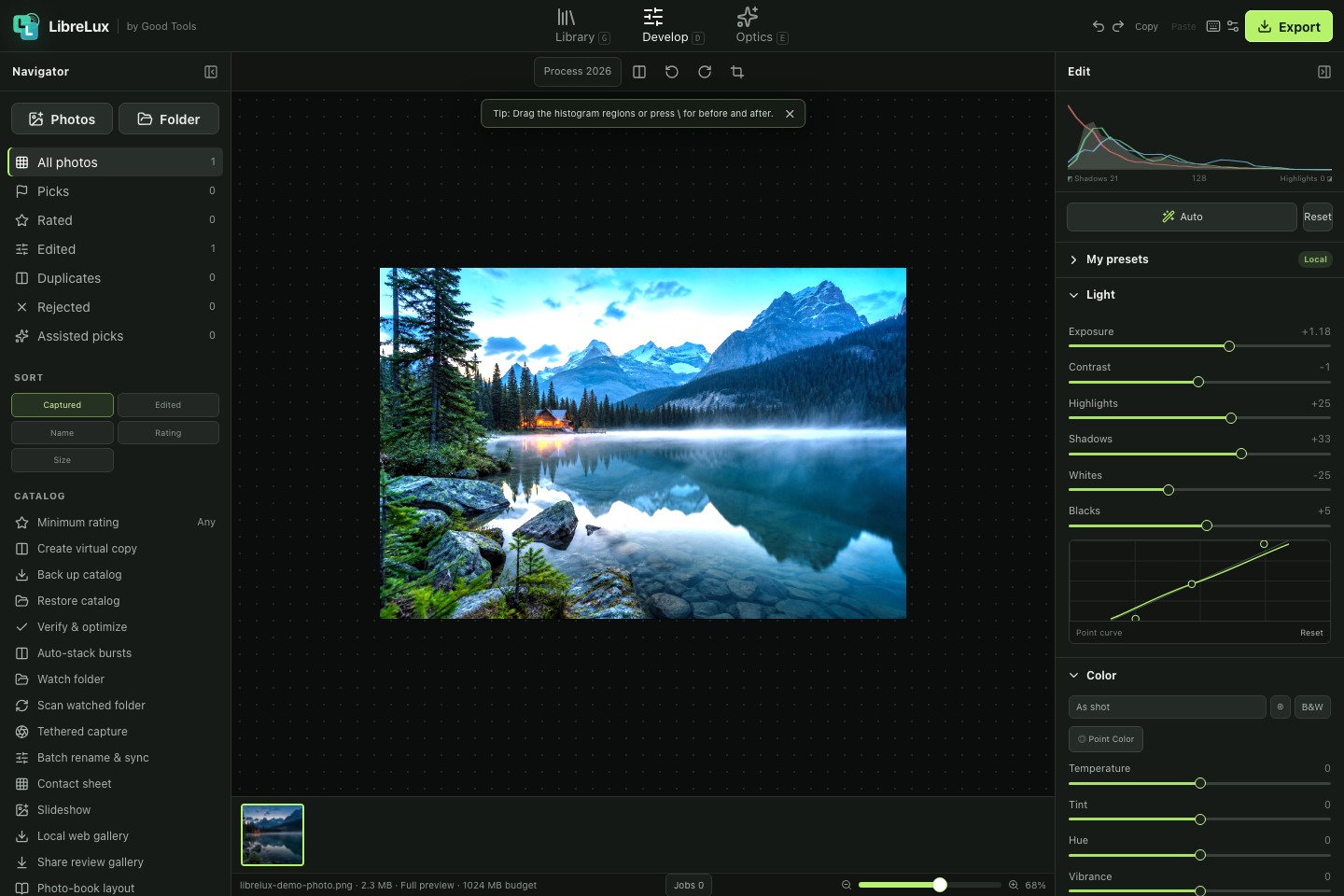Image resolution: width=1344 pixels, height=896 pixels.
Task: Open the Jobs 0 status button
Action: tap(689, 885)
